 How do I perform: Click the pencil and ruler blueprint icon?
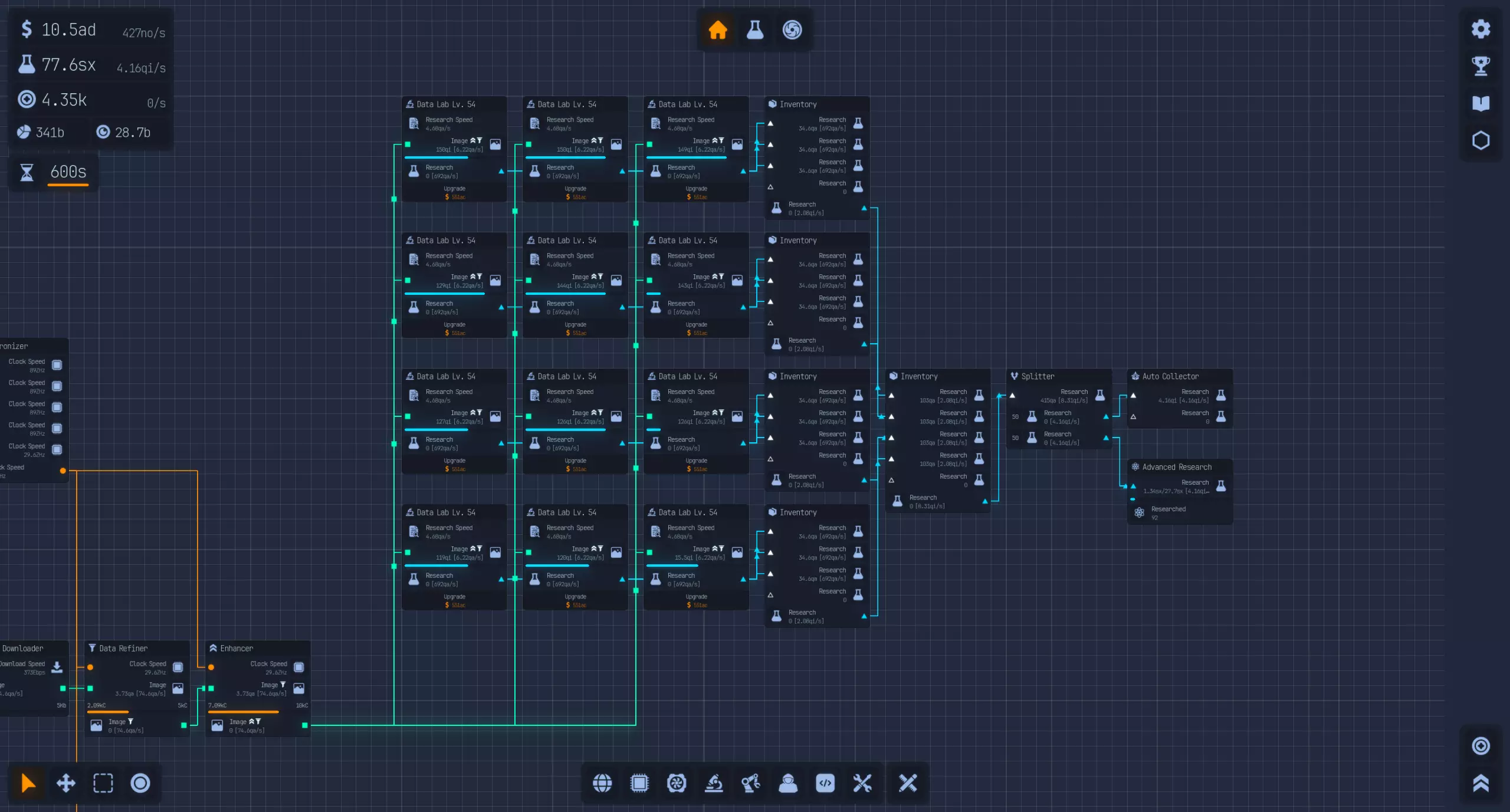(908, 783)
